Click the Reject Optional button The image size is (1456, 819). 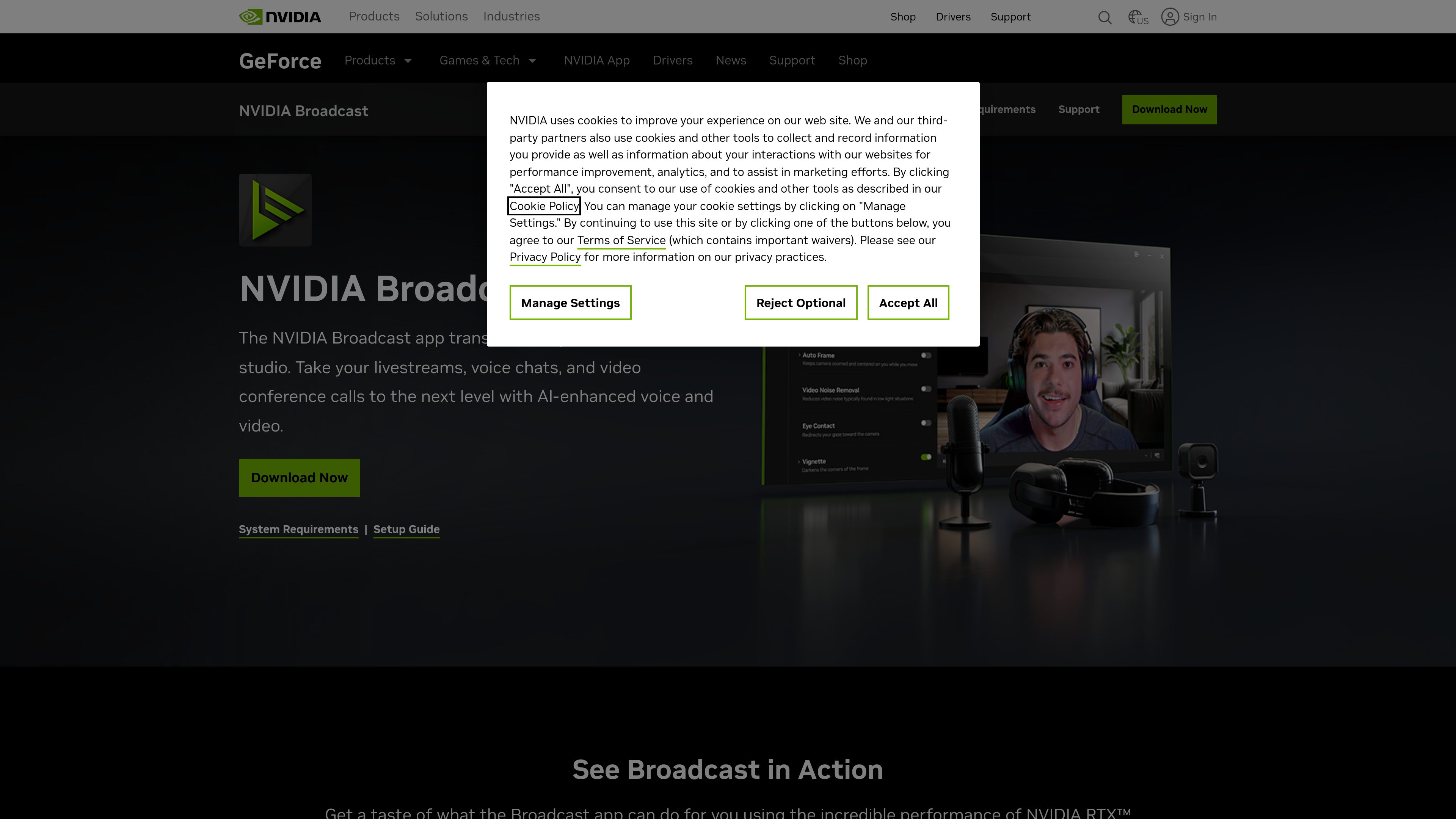click(800, 303)
